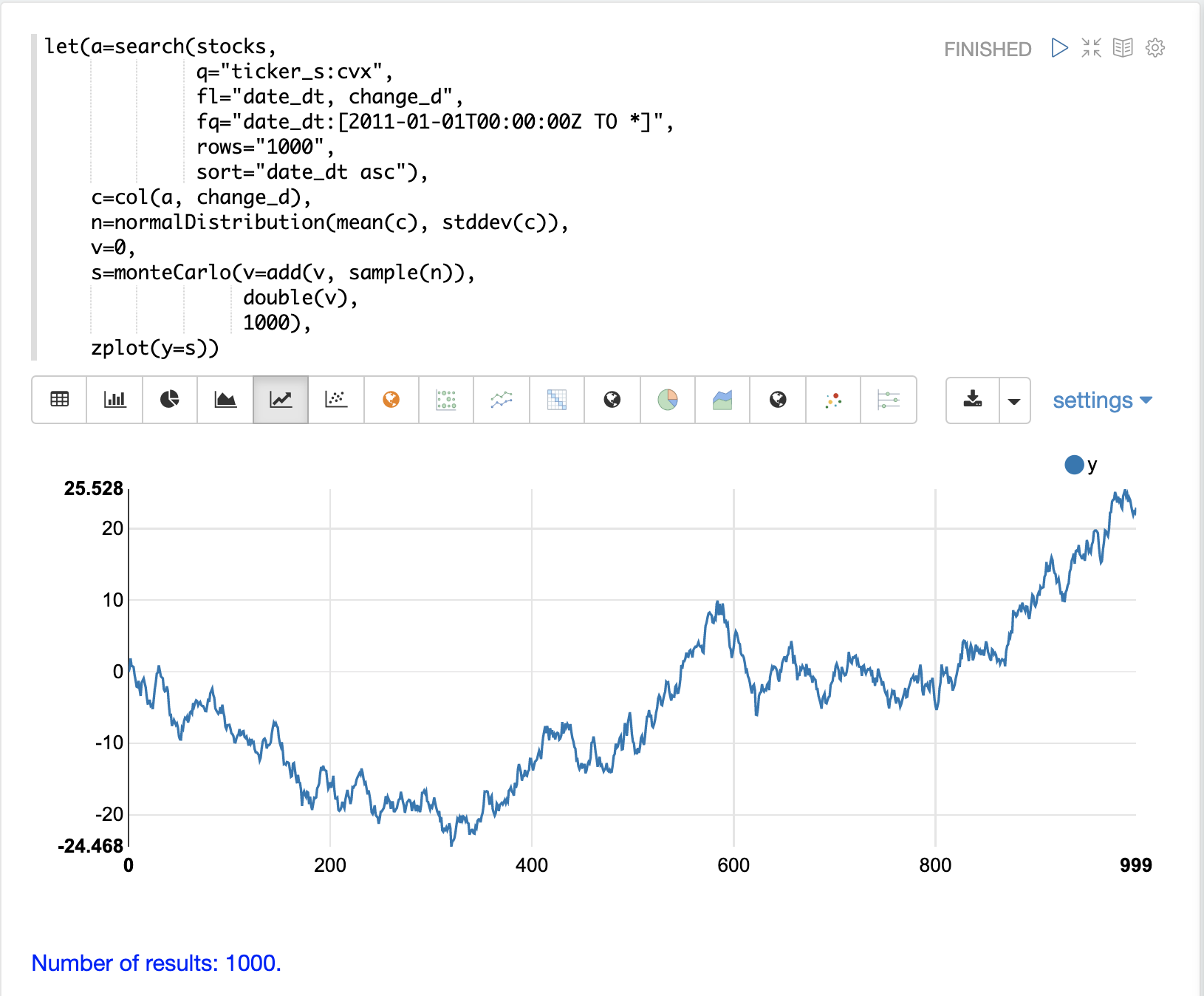Image resolution: width=1204 pixels, height=996 pixels.
Task: Select the bar chart visualization
Action: click(114, 400)
